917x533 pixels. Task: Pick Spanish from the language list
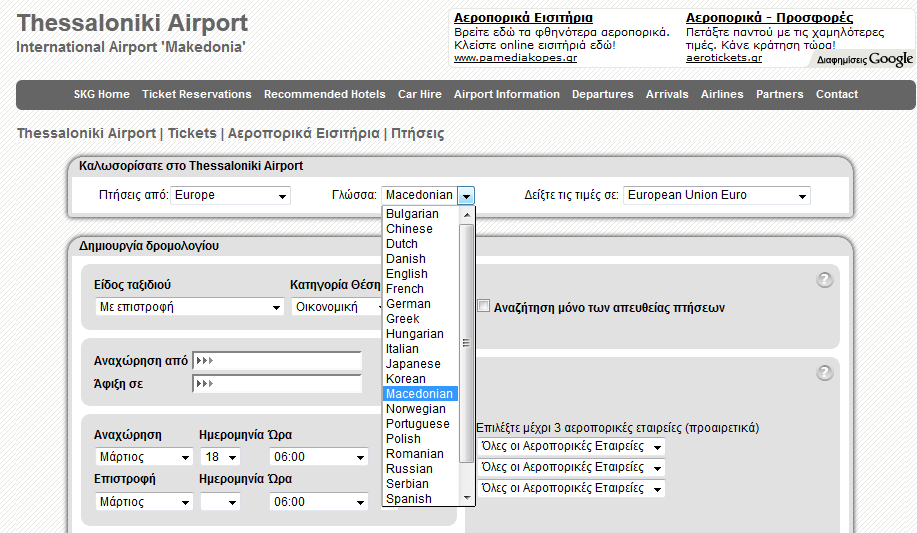click(x=409, y=499)
